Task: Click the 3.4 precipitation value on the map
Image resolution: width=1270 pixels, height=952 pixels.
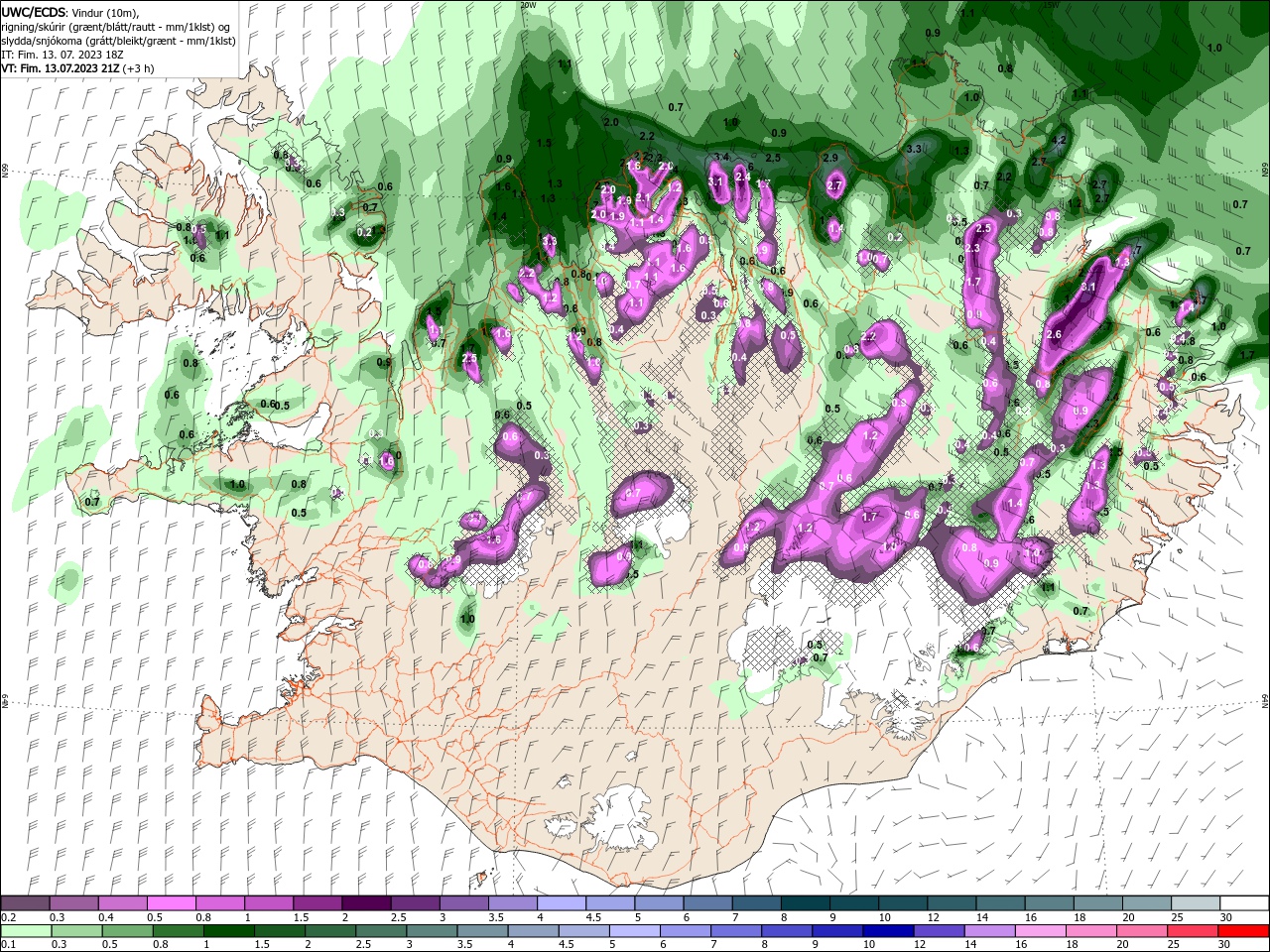Action: 721,158
